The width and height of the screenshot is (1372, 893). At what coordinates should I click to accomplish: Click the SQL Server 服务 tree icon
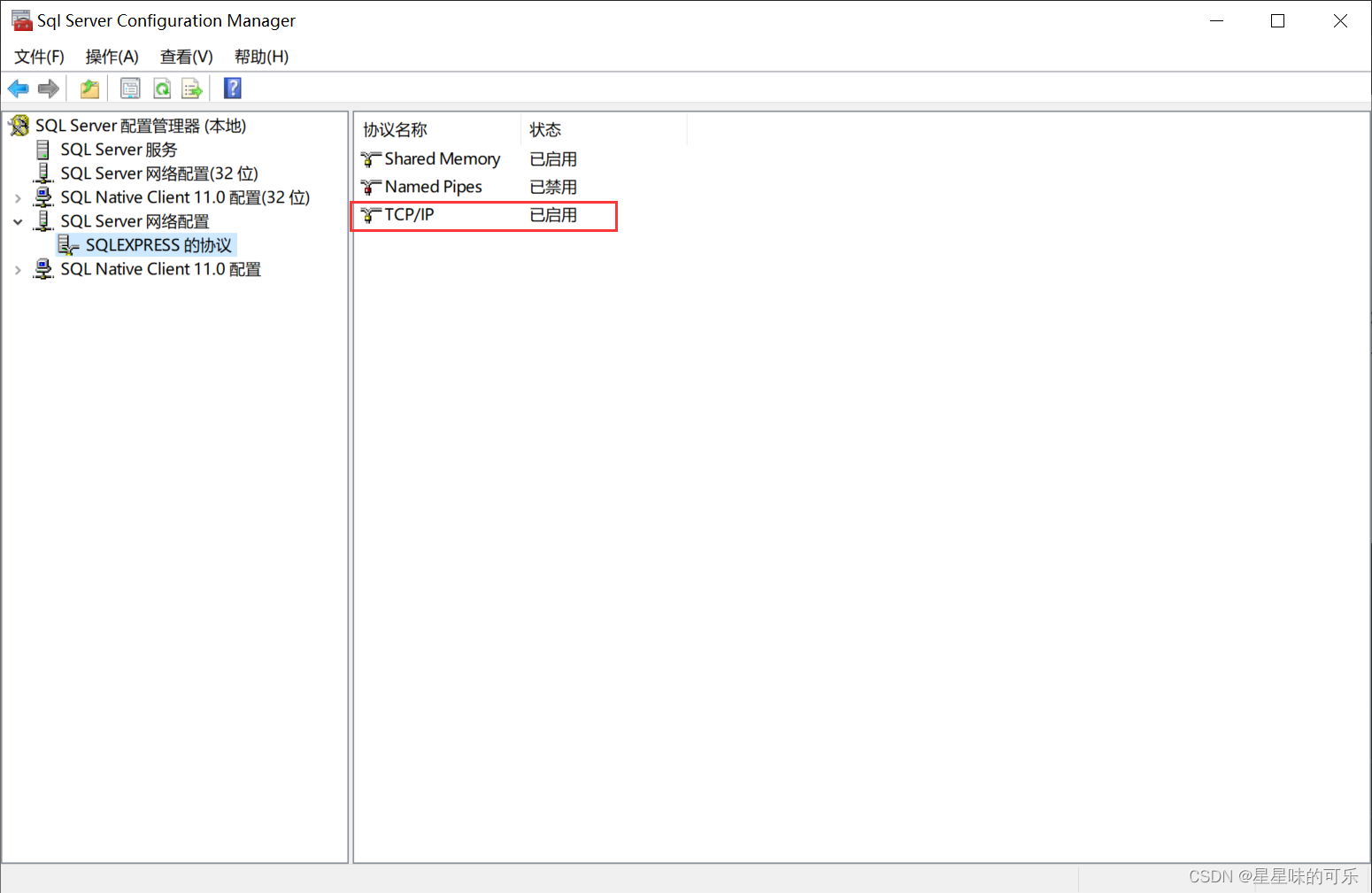click(42, 150)
